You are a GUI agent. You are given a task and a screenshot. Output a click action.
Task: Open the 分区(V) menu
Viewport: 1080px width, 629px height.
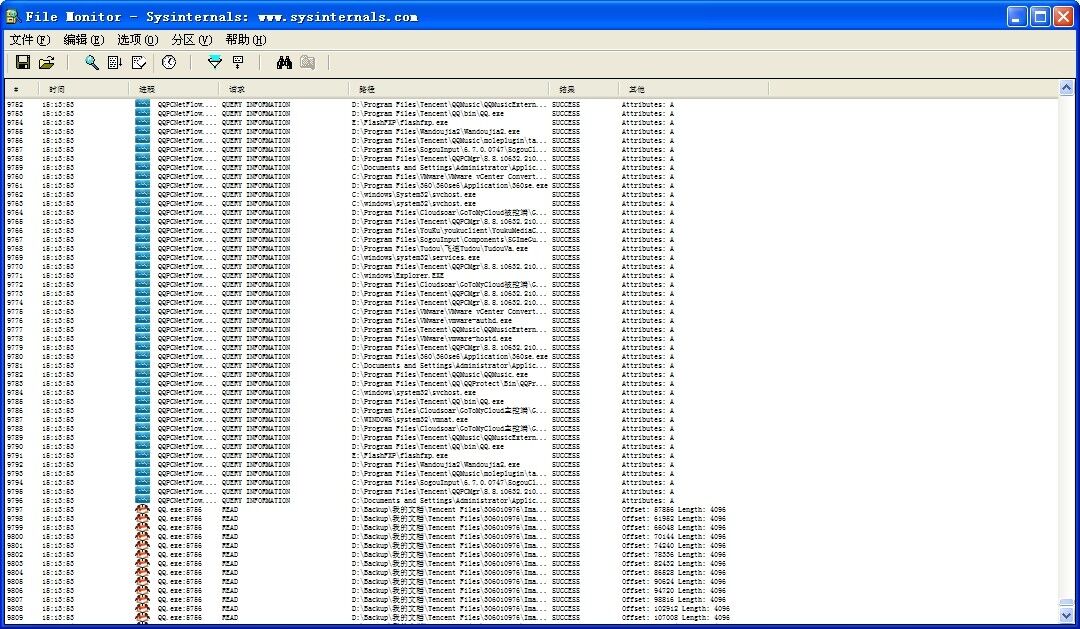coord(191,40)
